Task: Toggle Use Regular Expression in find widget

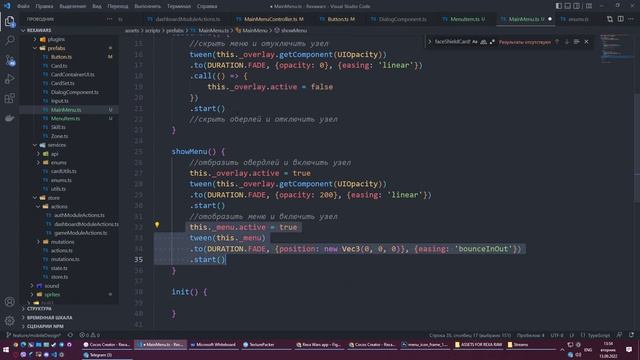Action: click(492, 42)
